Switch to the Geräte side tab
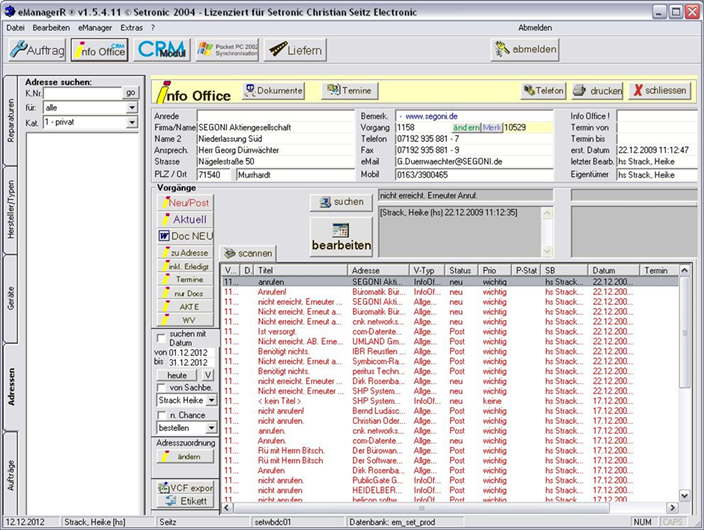The width and height of the screenshot is (705, 530). [x=11, y=298]
